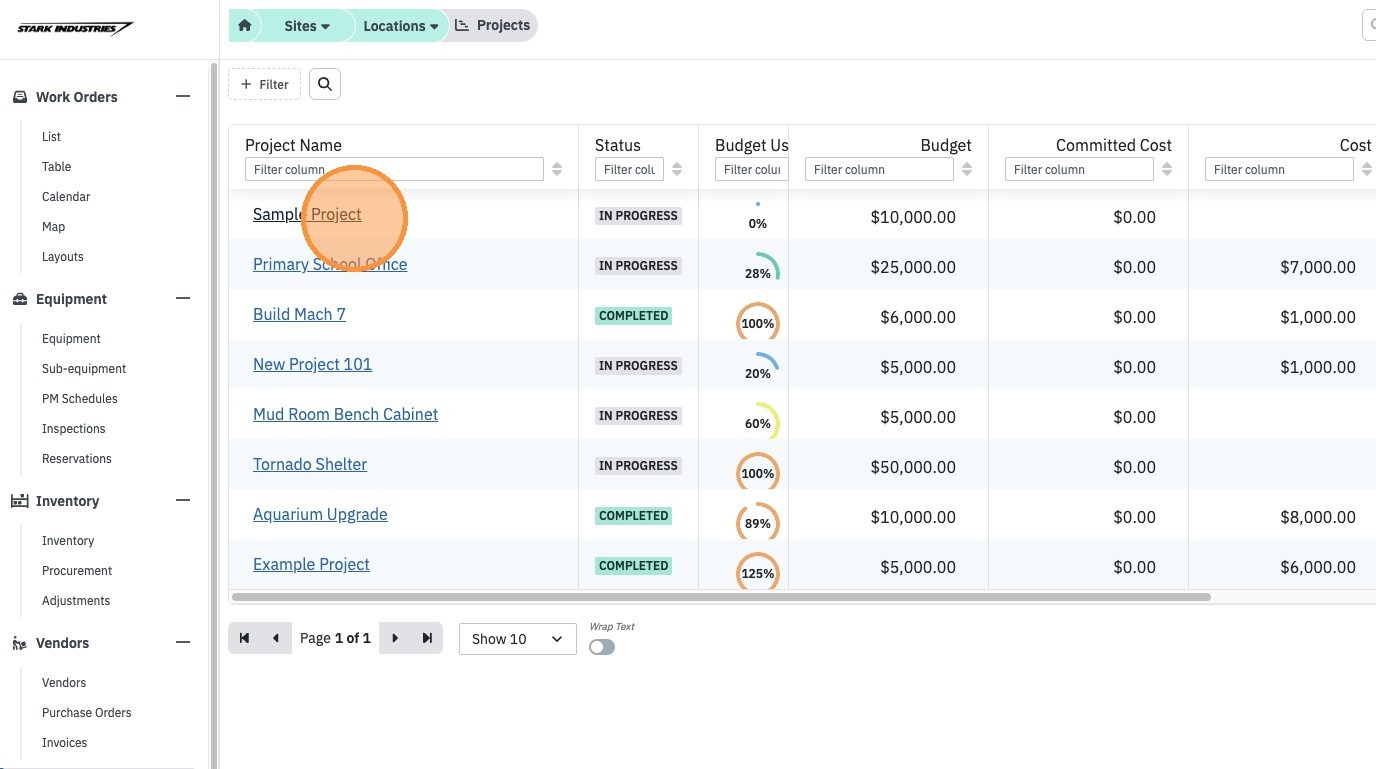Click the horizontal table scrollbar
The height and width of the screenshot is (769, 1376).
pyautogui.click(x=721, y=597)
